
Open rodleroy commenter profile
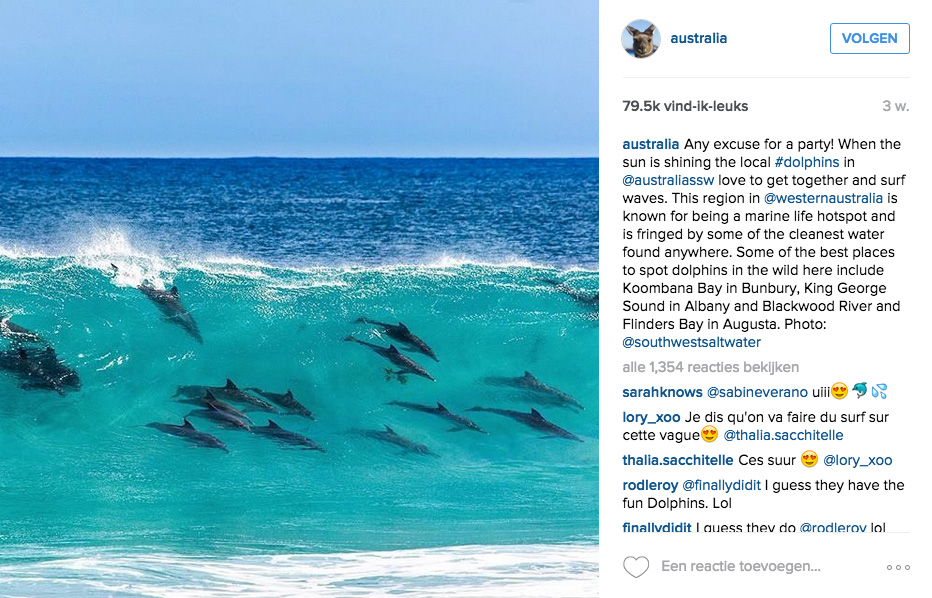650,485
